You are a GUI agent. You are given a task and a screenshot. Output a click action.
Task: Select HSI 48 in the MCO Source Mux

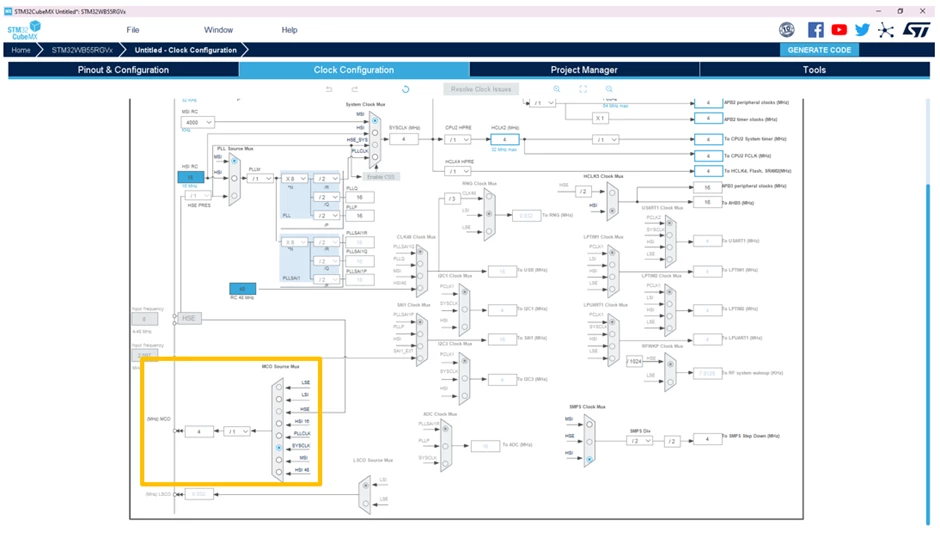tap(279, 472)
